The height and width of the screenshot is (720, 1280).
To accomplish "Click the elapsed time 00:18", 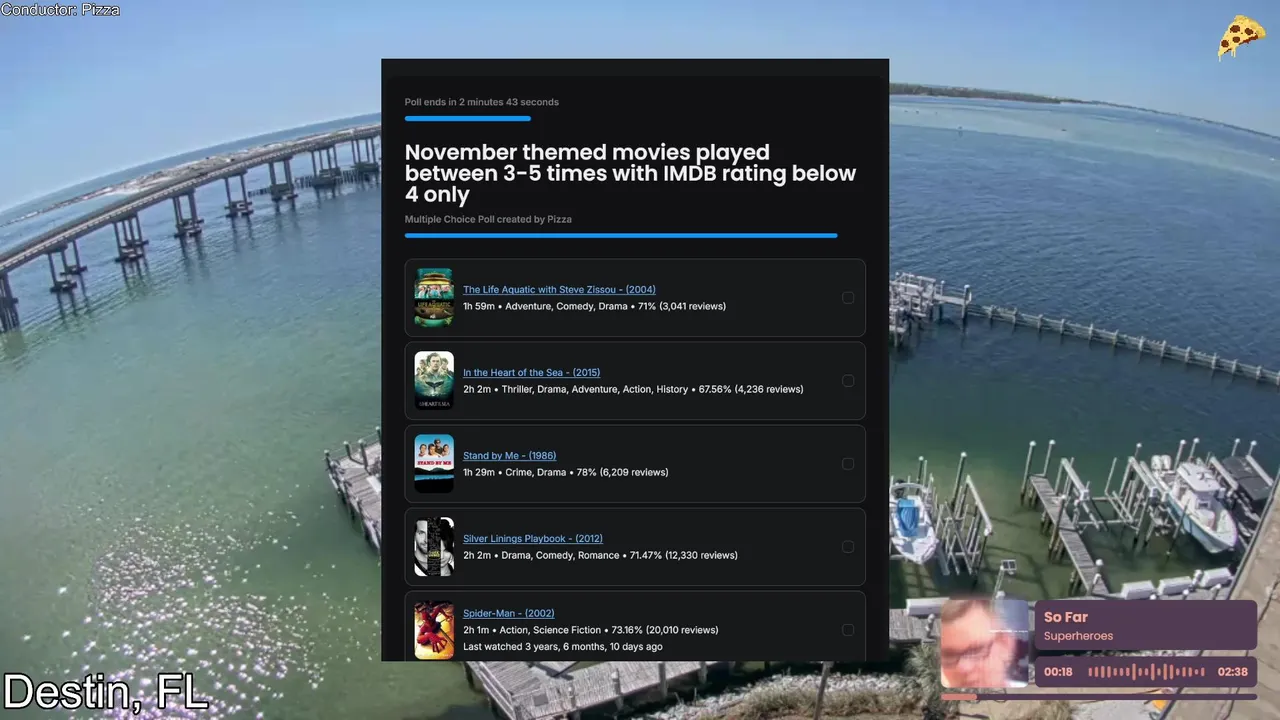I will (x=1058, y=672).
